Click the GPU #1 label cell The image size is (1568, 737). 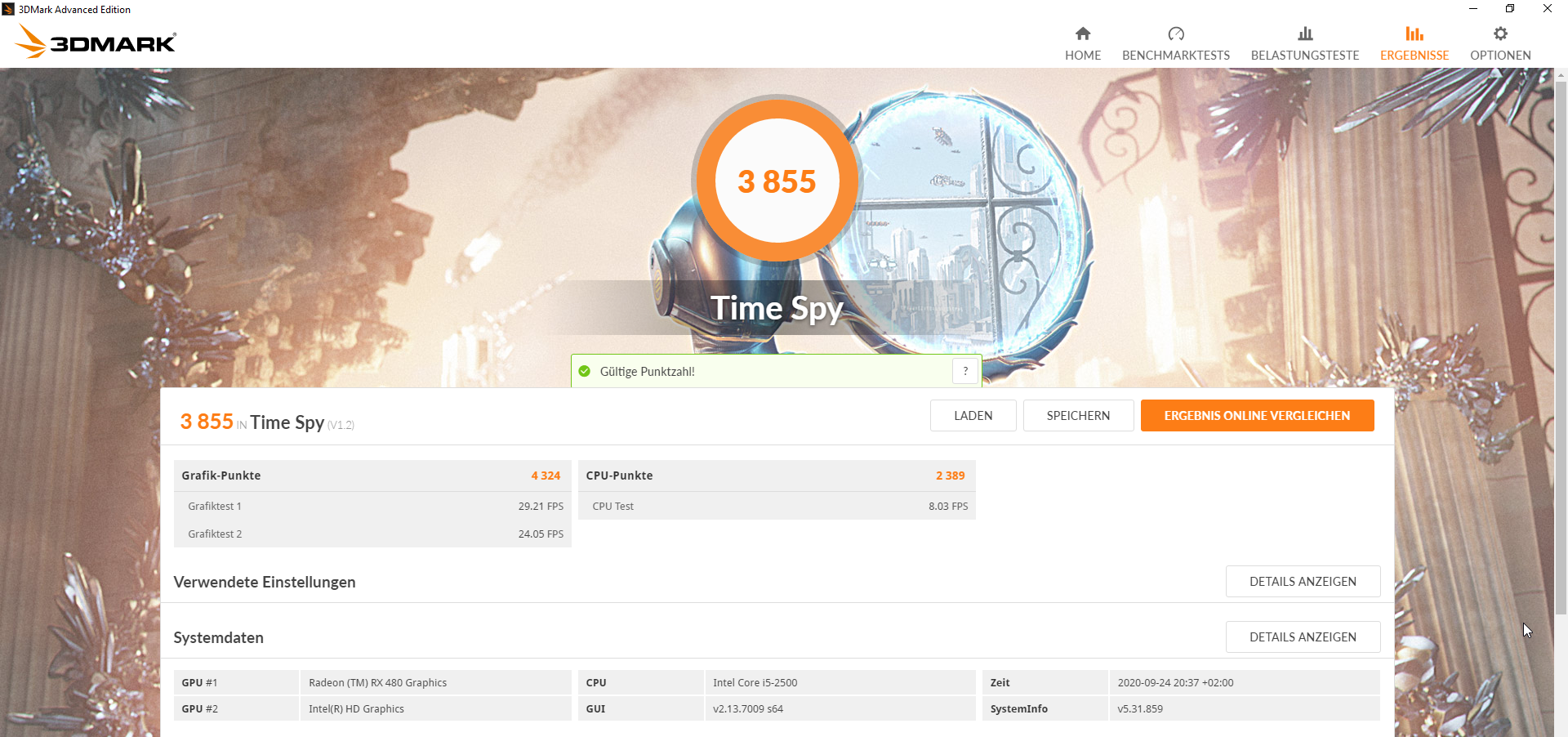click(x=236, y=682)
